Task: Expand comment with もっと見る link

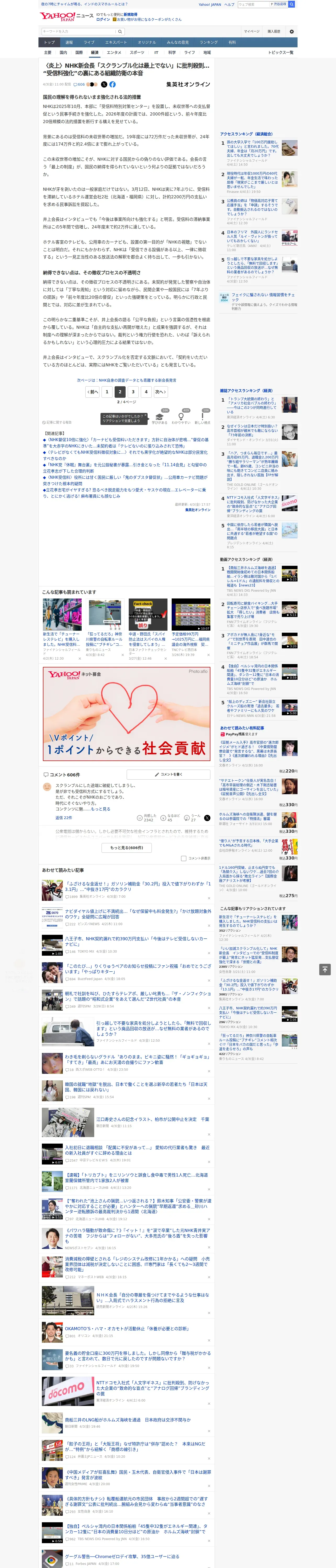Action: (101, 809)
